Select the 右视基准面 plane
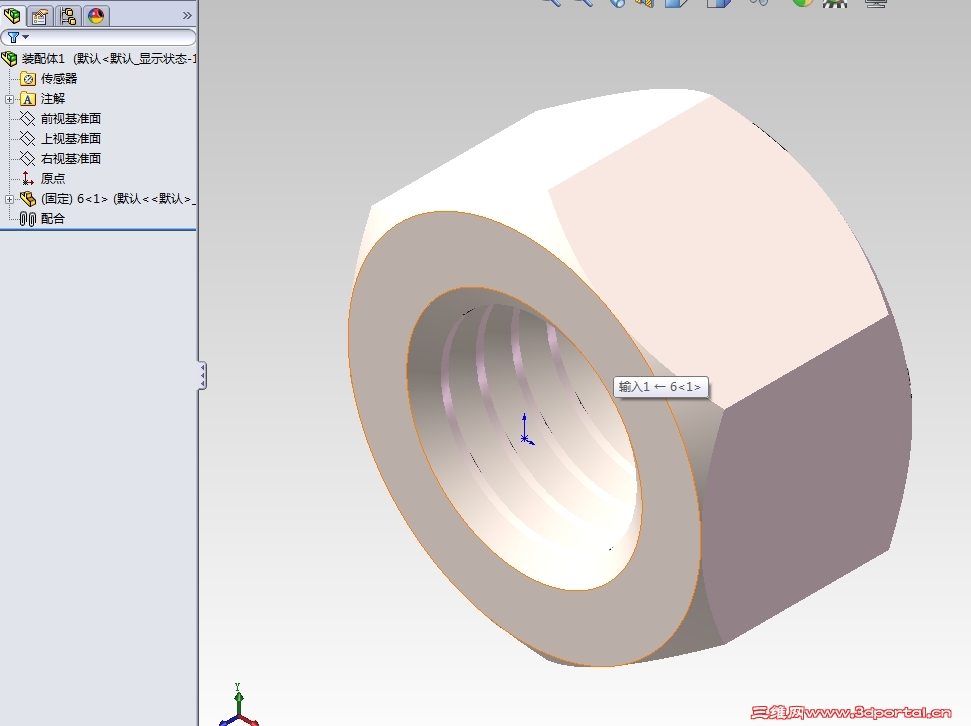The width and height of the screenshot is (971, 726). [x=61, y=159]
